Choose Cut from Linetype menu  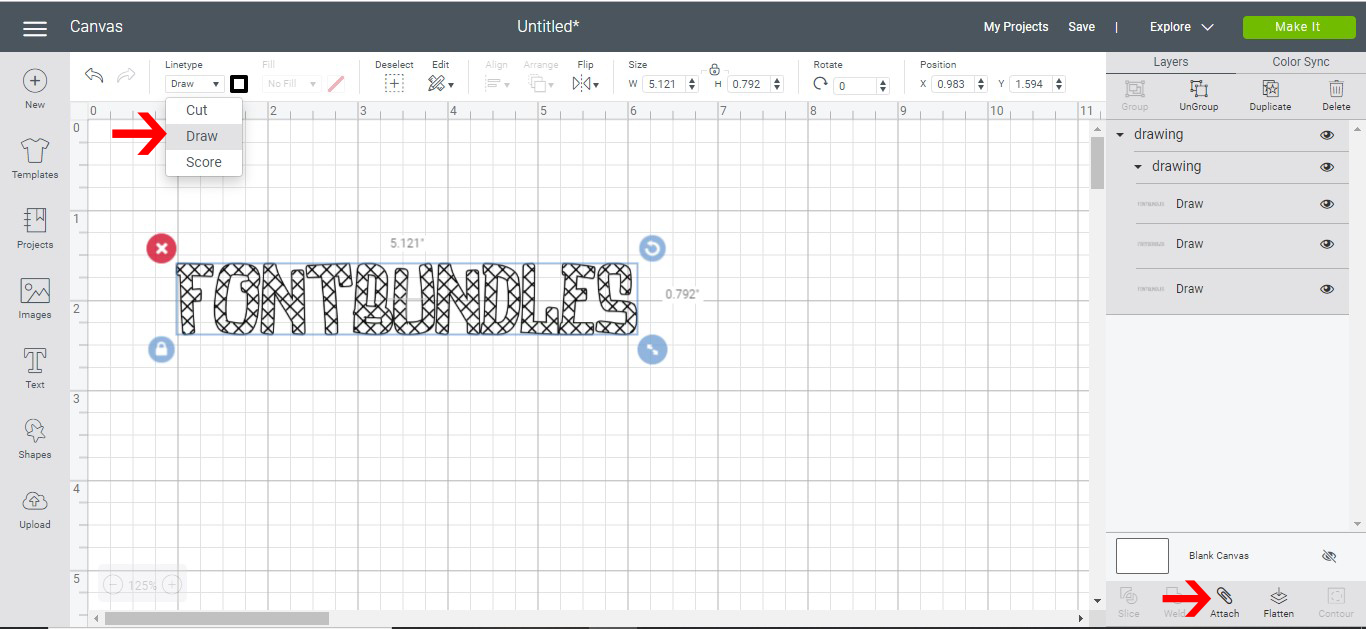click(x=204, y=110)
